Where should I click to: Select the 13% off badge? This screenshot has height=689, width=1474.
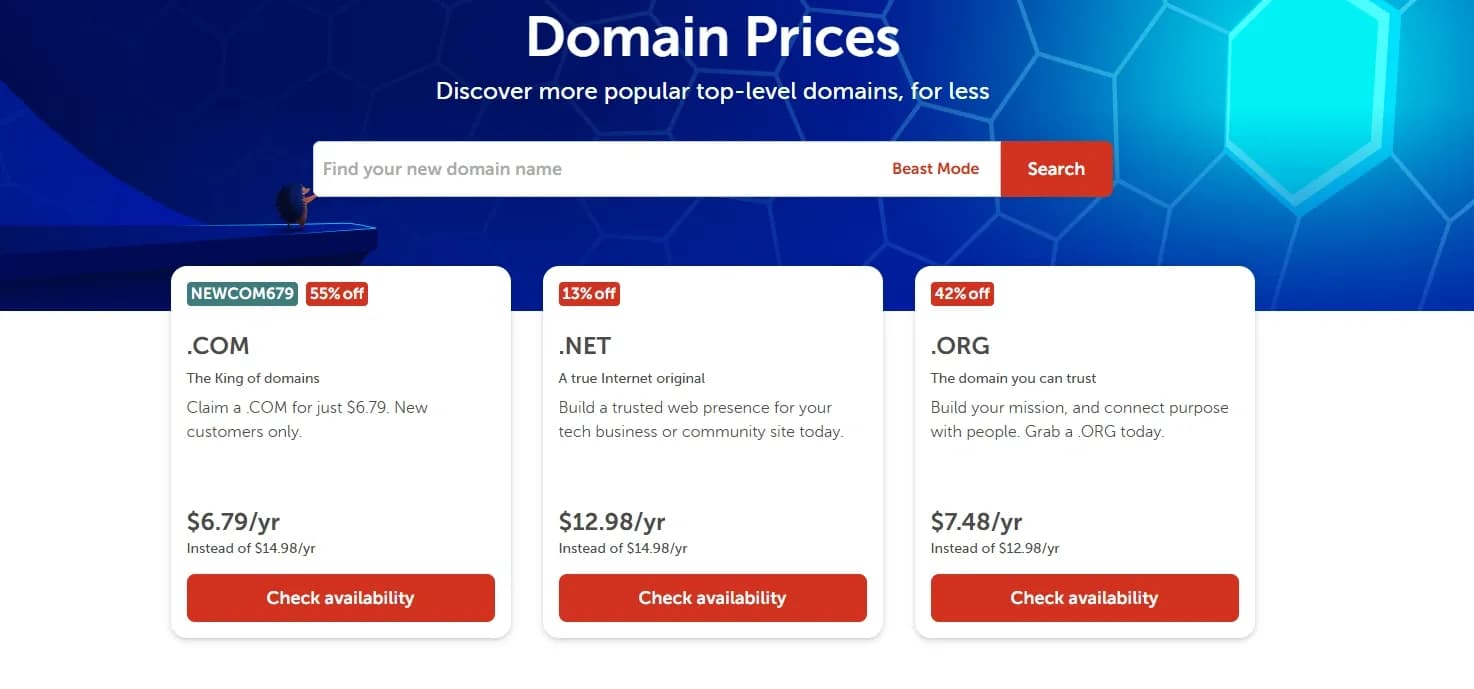588,293
